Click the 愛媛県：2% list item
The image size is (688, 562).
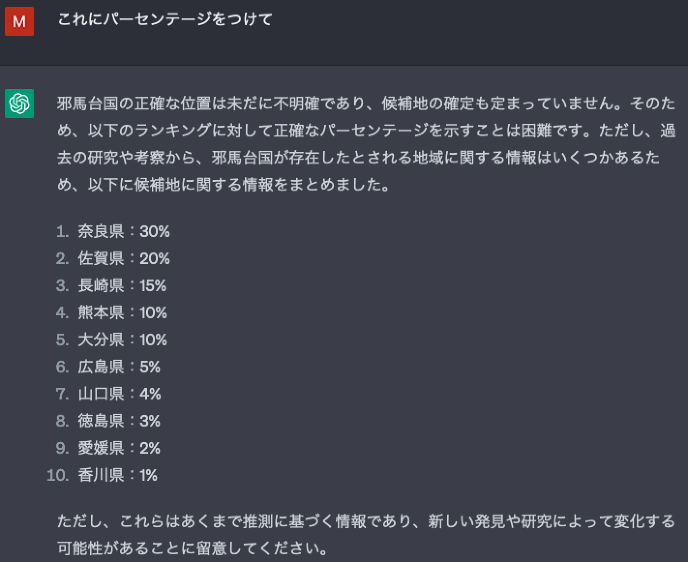(x=118, y=447)
